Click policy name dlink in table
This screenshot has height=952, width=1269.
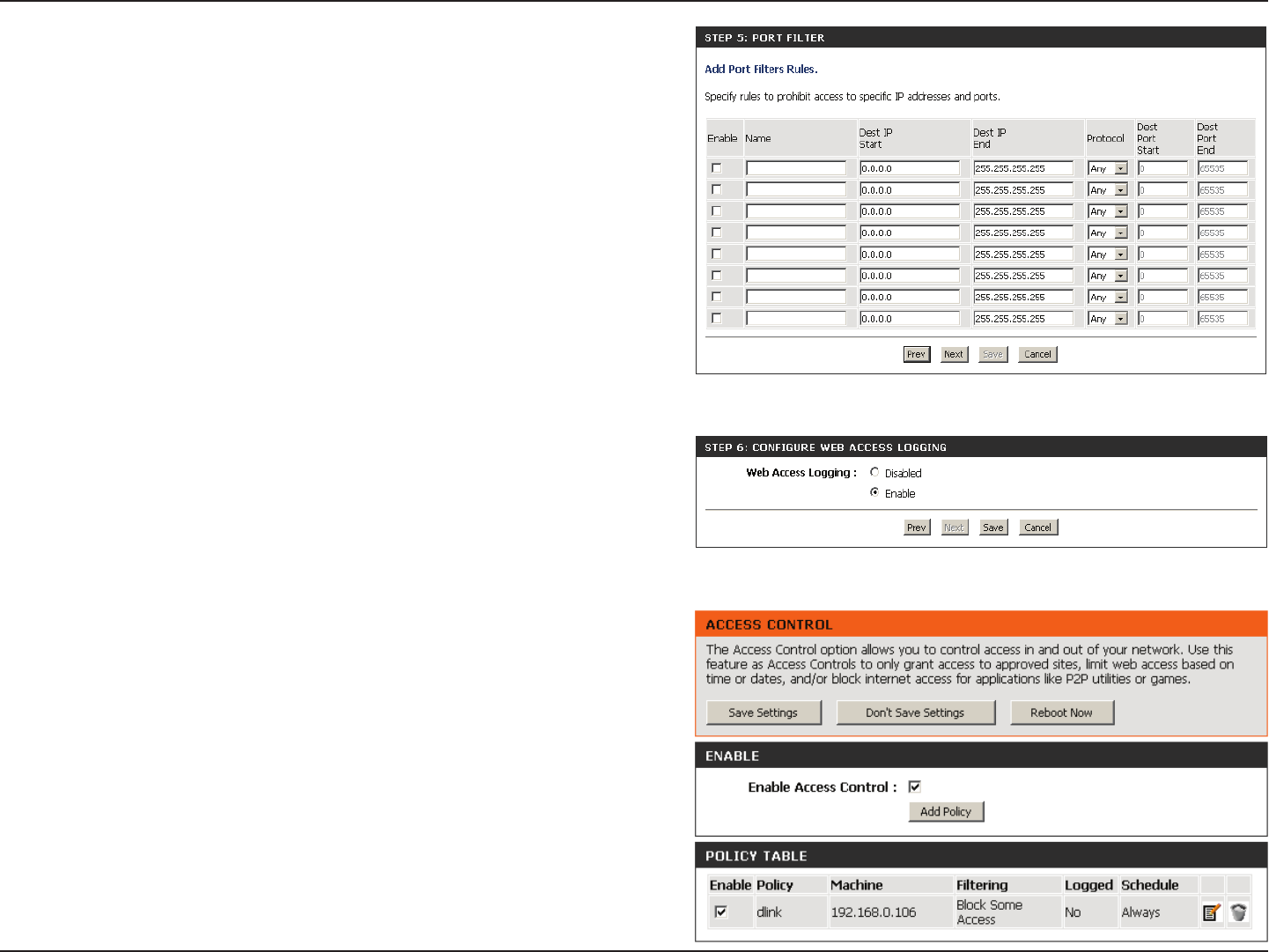point(769,912)
